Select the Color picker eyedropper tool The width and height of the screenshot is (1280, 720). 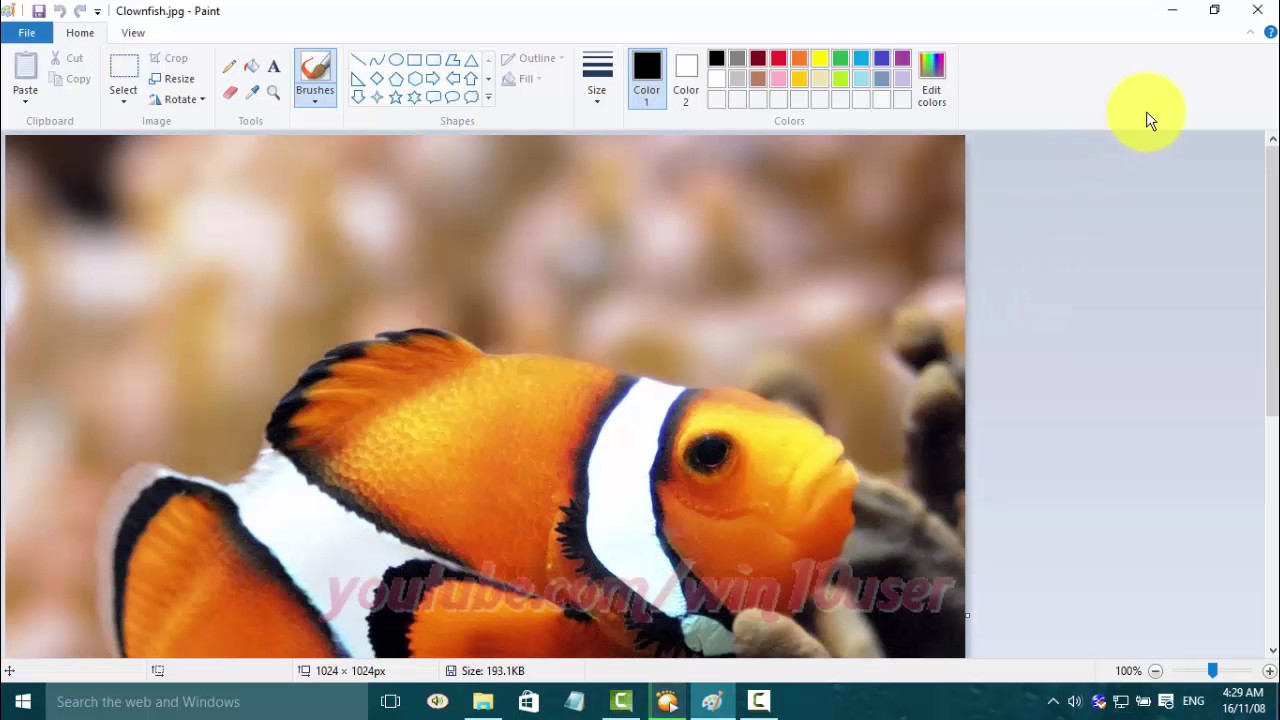pos(251,93)
